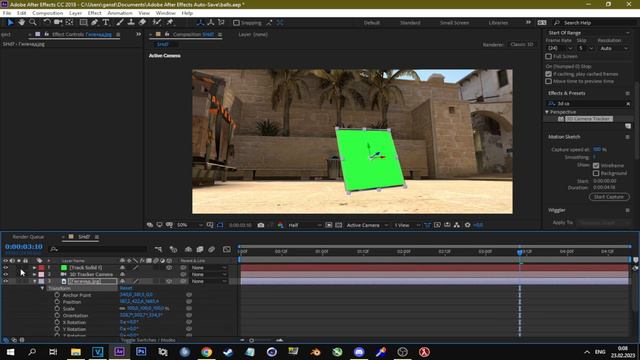Viewport: 640px width, 360px height.
Task: Click the red label color of Track Solid 1
Action: tap(41, 268)
